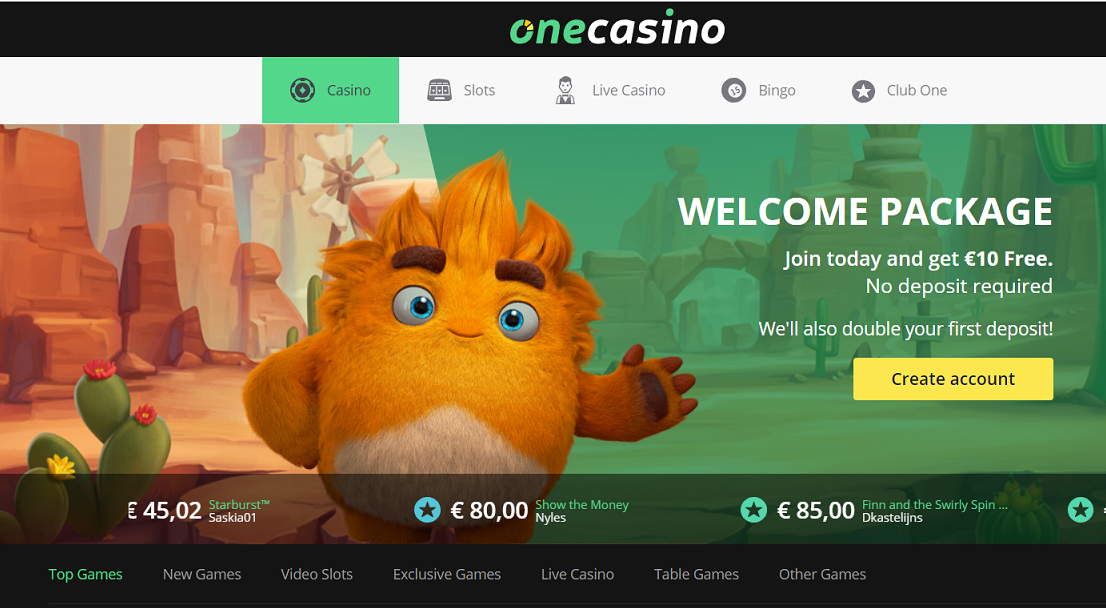Click the Live Casino dealer icon
The image size is (1106, 608).
pos(565,90)
